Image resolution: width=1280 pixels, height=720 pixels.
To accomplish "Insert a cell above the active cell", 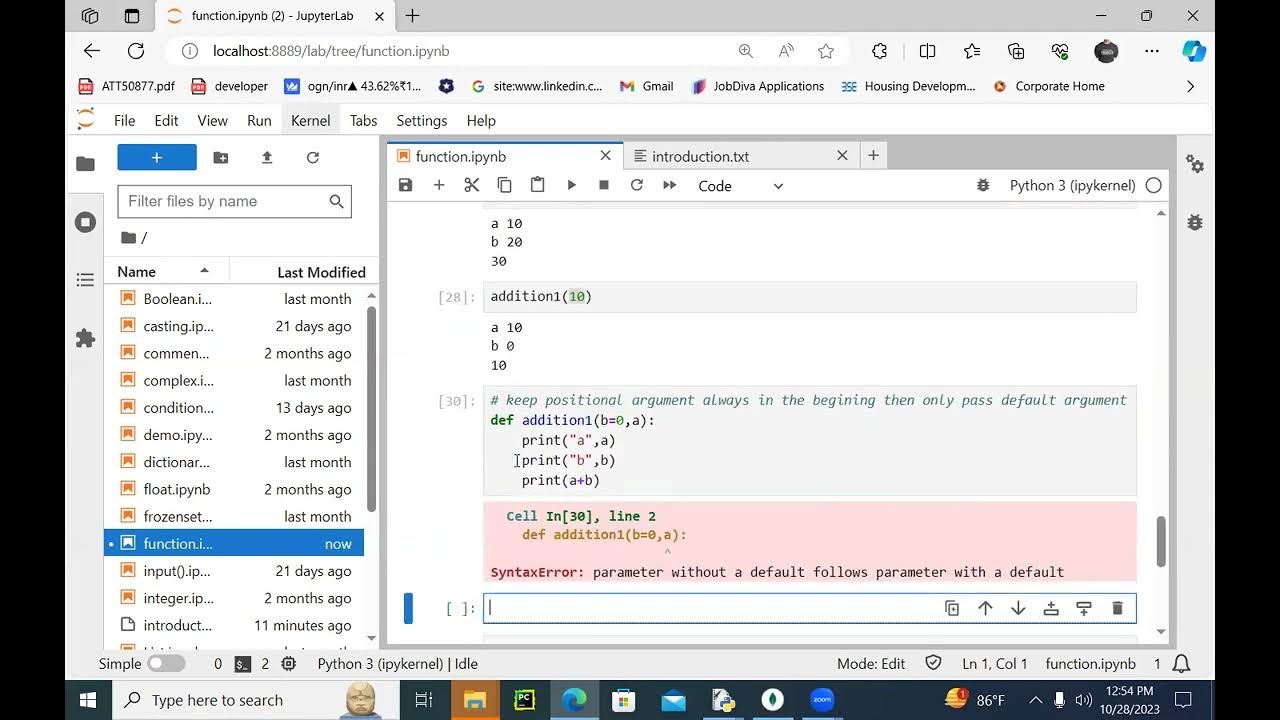I will point(1051,608).
